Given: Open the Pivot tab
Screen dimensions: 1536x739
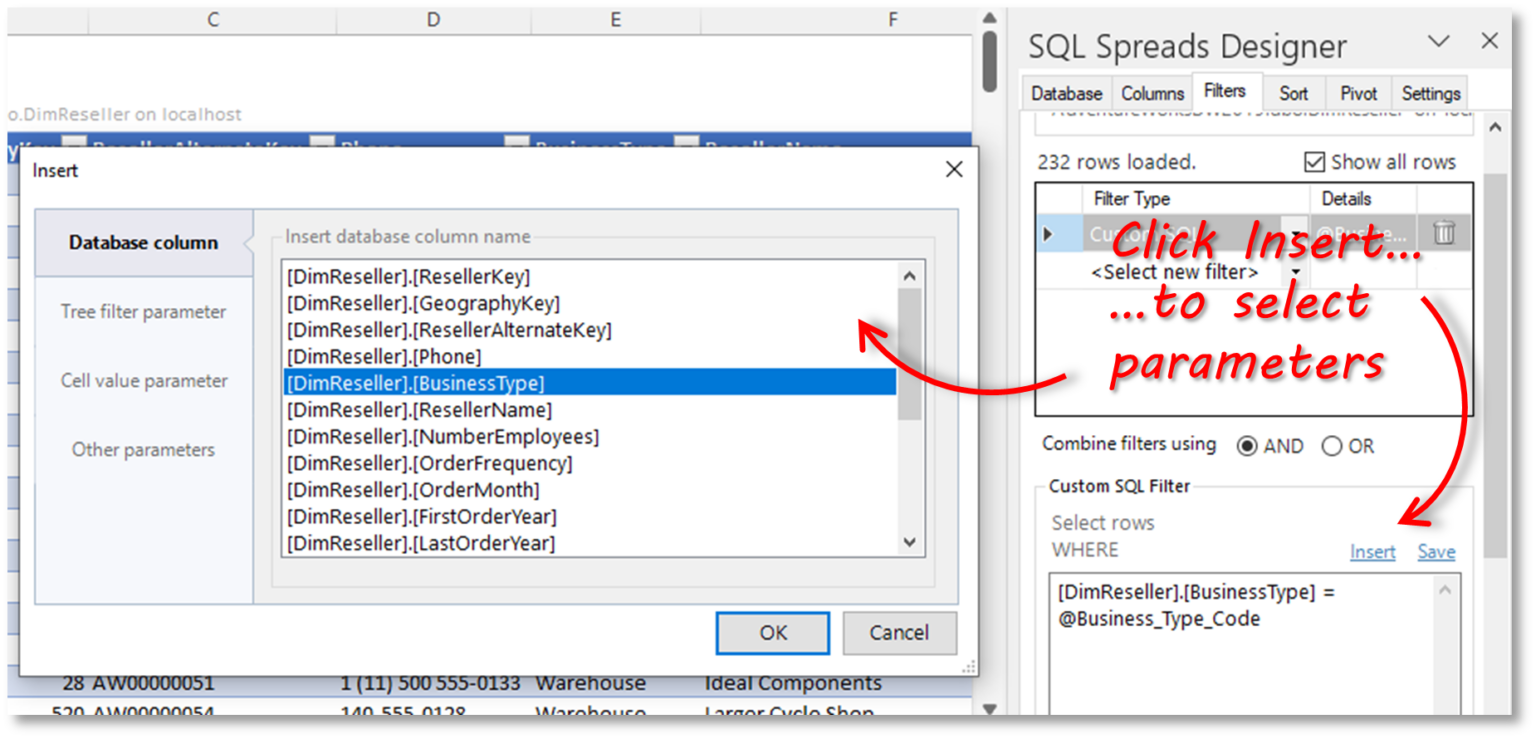Looking at the screenshot, I should (1358, 93).
